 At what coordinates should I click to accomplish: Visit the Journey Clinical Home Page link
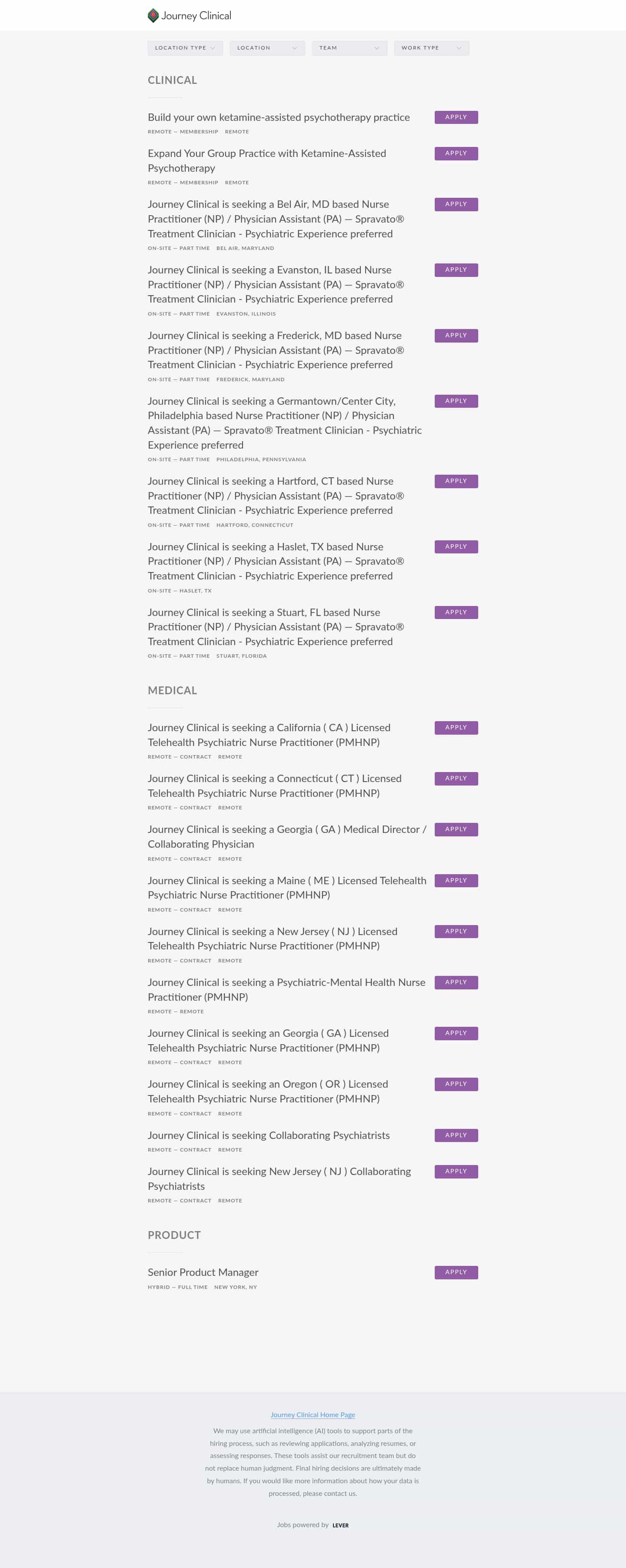[313, 1415]
